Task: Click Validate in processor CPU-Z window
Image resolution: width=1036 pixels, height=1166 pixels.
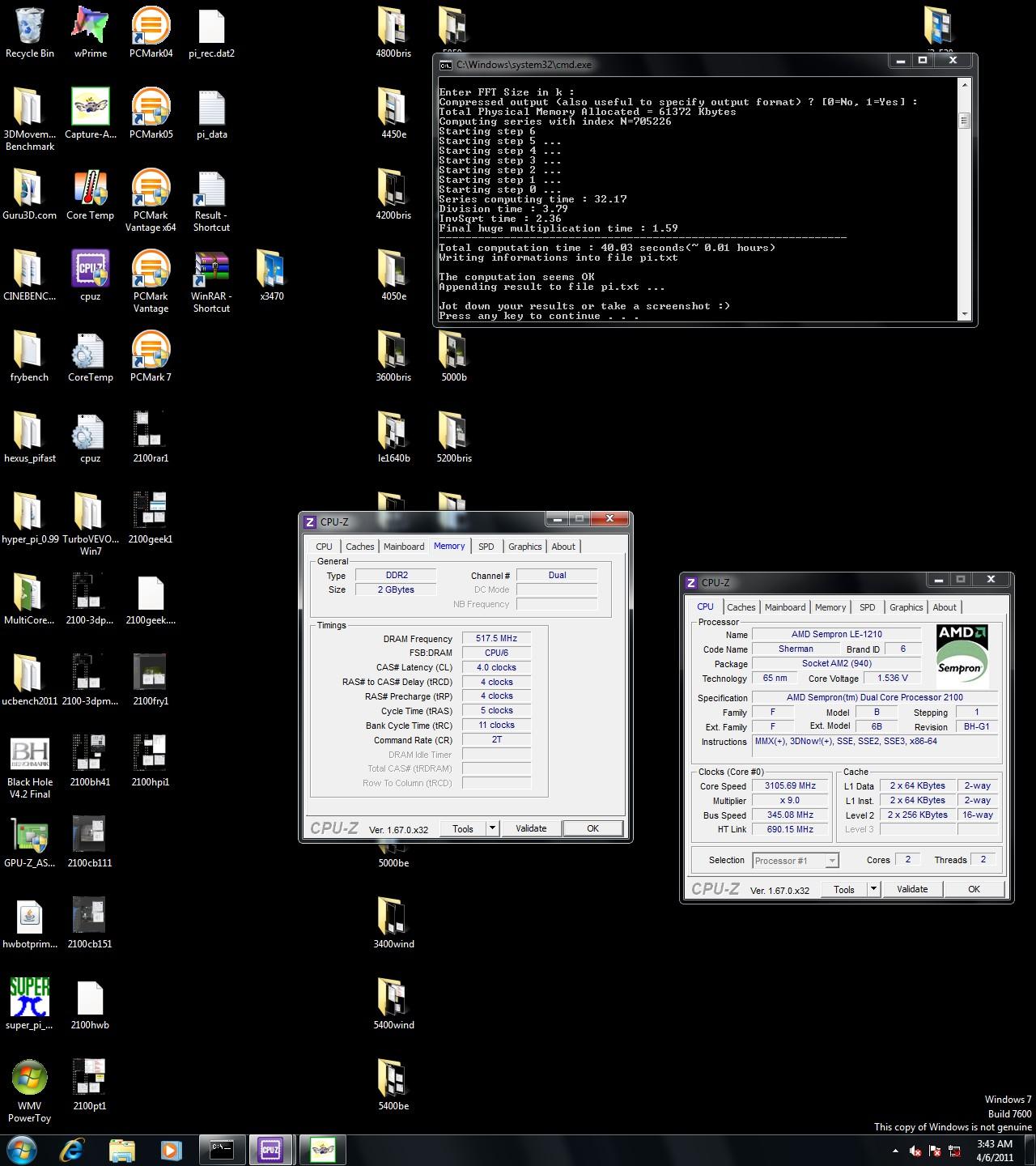Action: pos(912,889)
